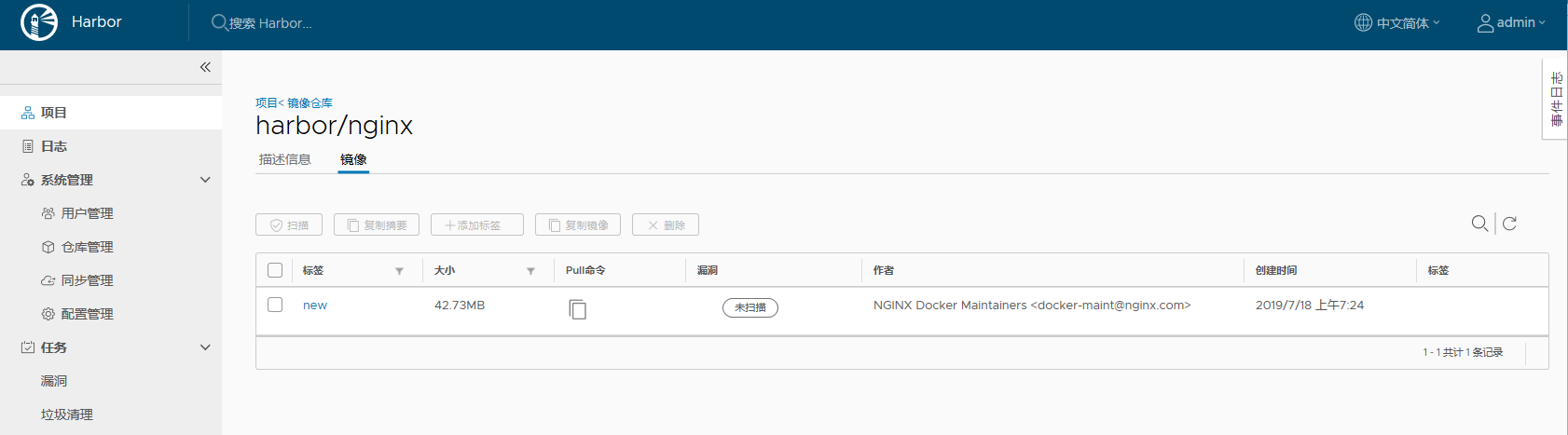Click the 创建时间 column header
This screenshot has width=1568, height=435.
[x=1276, y=270]
